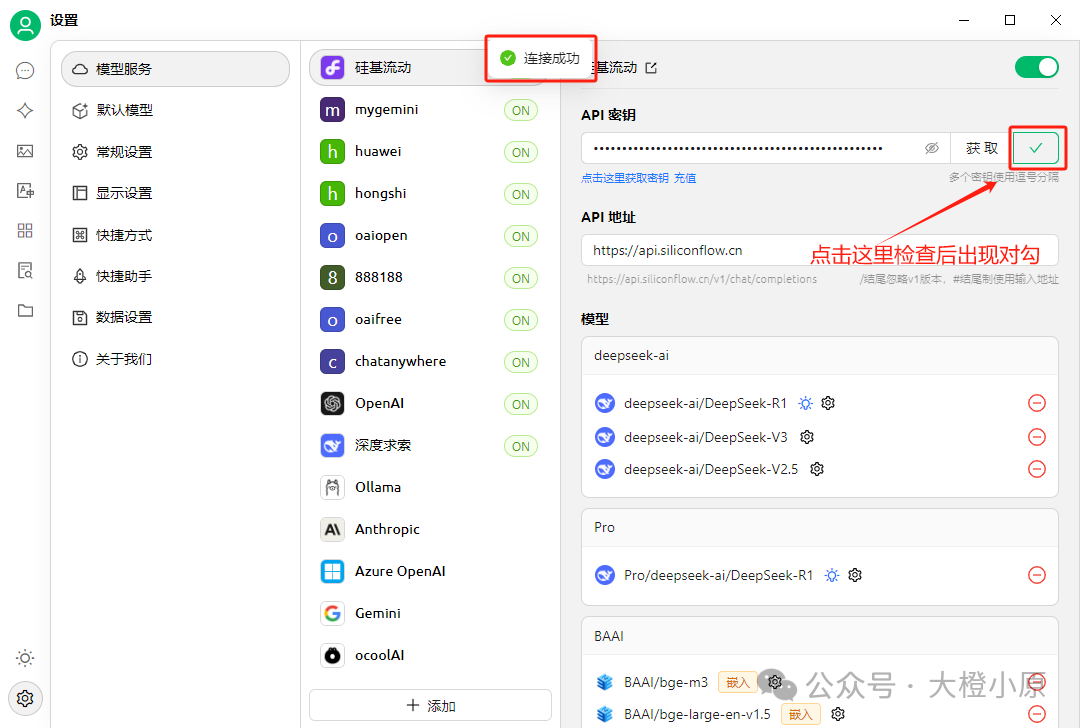Click the 添加 provider button
The width and height of the screenshot is (1080, 728).
pyautogui.click(x=430, y=705)
